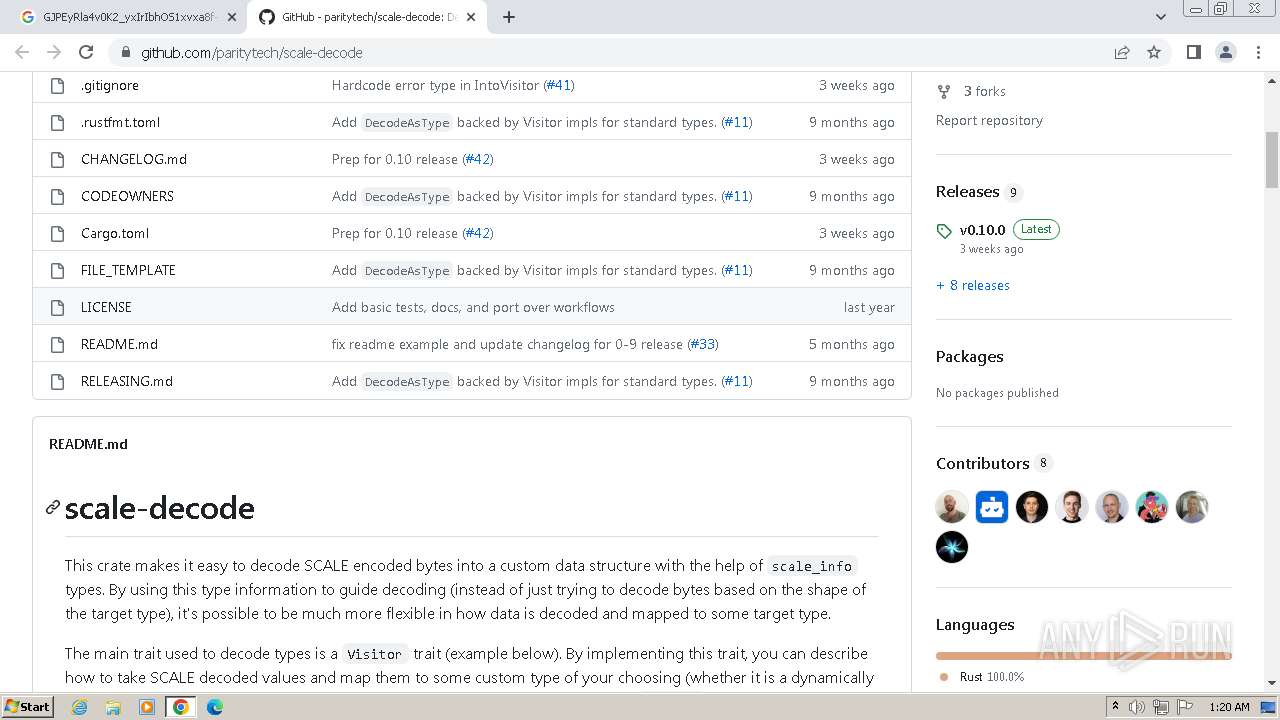Click the forks icon in sidebar
The height and width of the screenshot is (720, 1280).
tap(944, 91)
